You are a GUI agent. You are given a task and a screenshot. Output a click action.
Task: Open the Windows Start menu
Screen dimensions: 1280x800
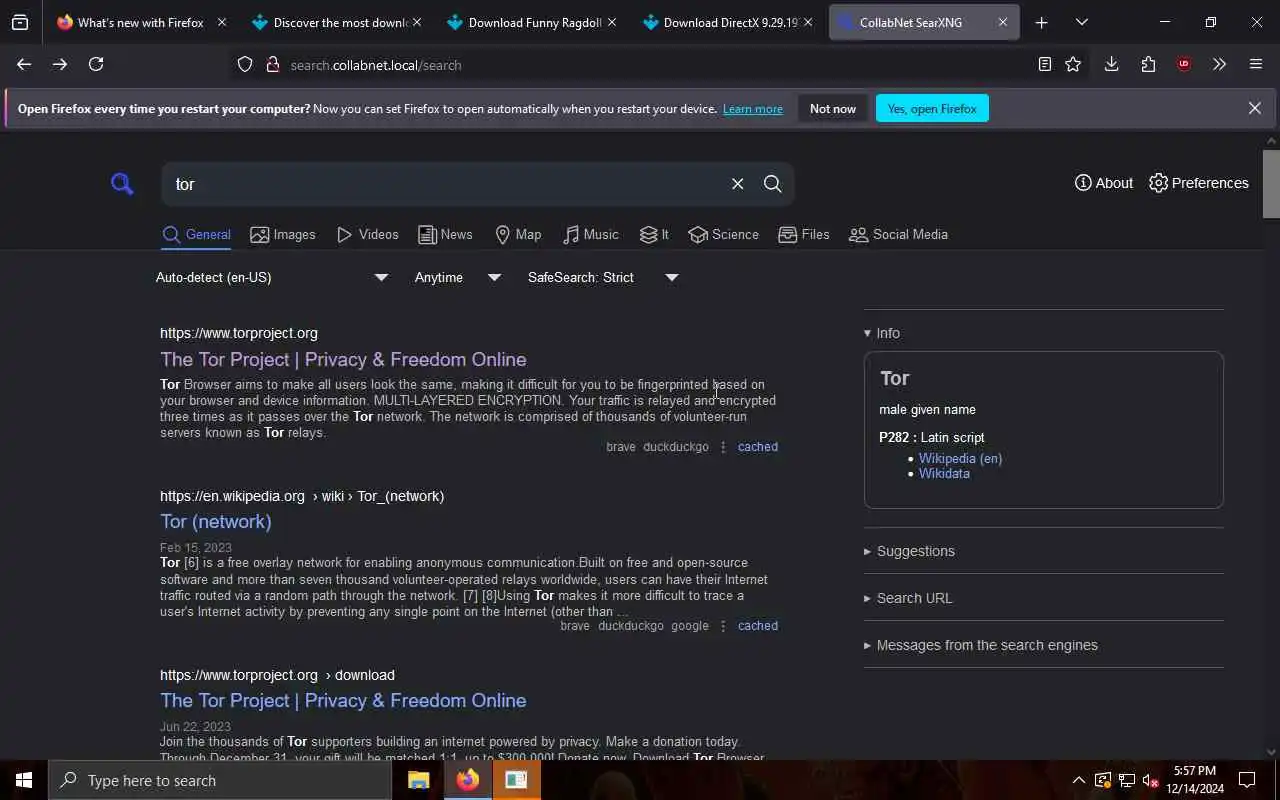[24, 780]
